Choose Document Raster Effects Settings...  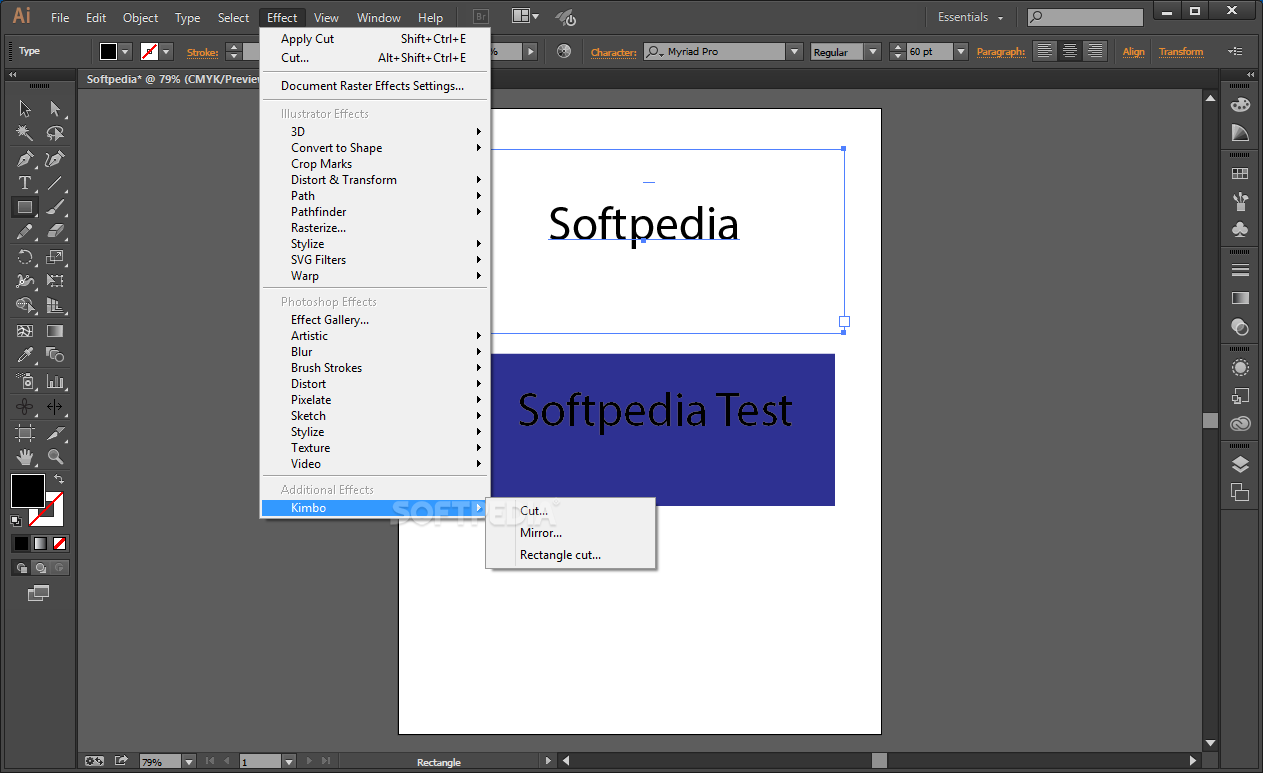point(374,86)
